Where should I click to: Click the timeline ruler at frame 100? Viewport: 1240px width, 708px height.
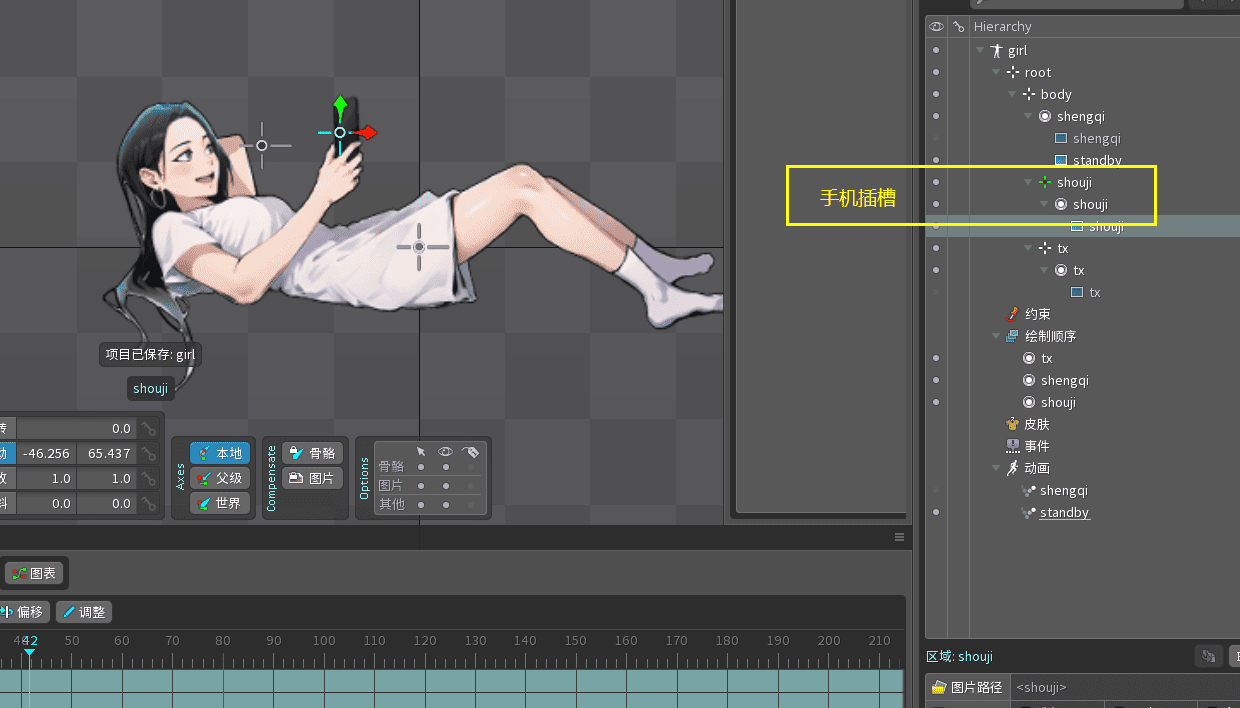point(324,640)
